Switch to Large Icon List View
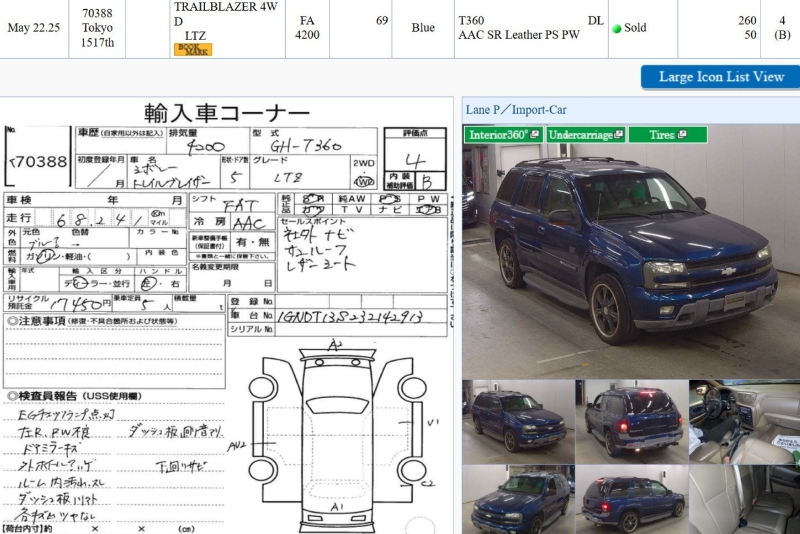 point(720,77)
